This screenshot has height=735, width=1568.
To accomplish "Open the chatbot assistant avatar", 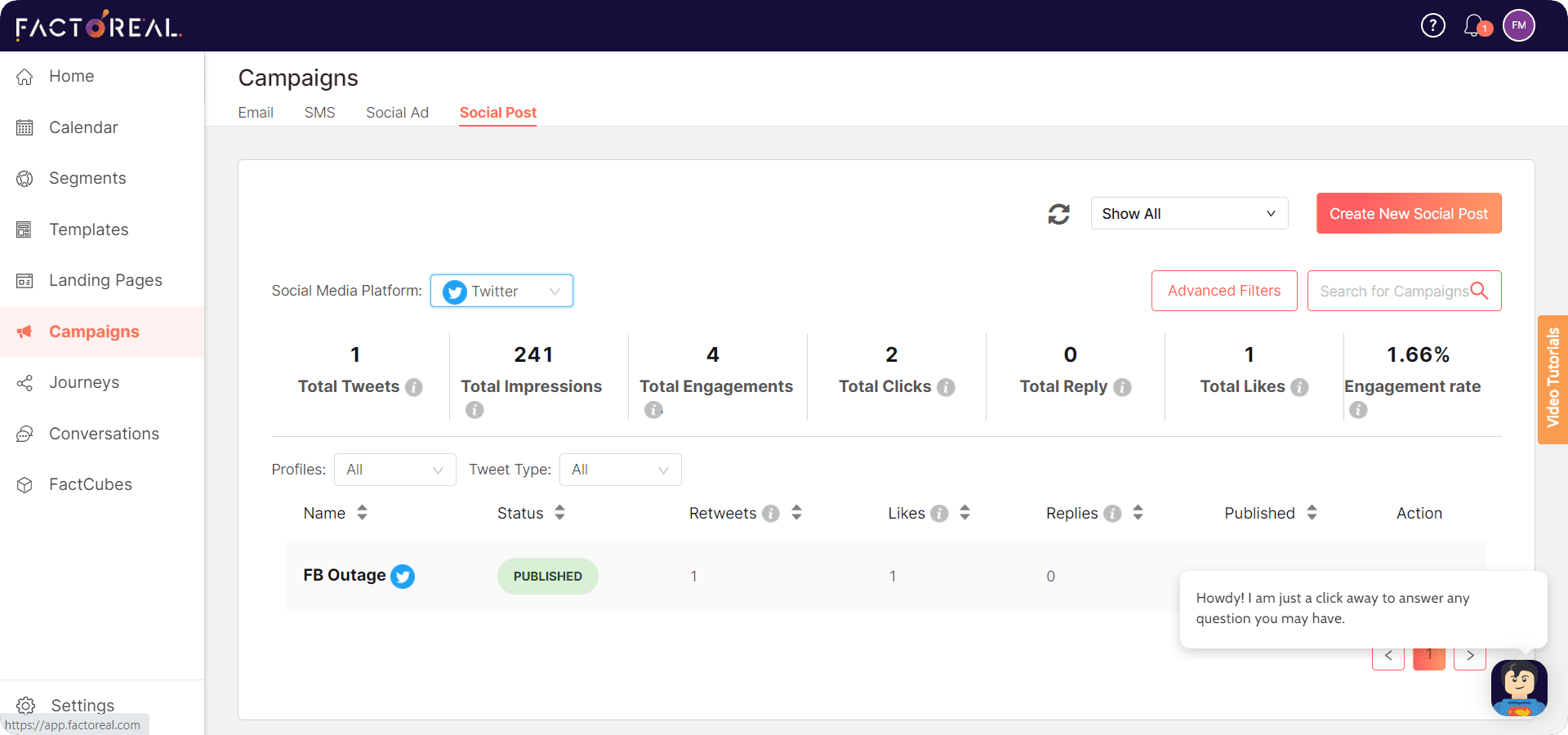I will (1518, 688).
